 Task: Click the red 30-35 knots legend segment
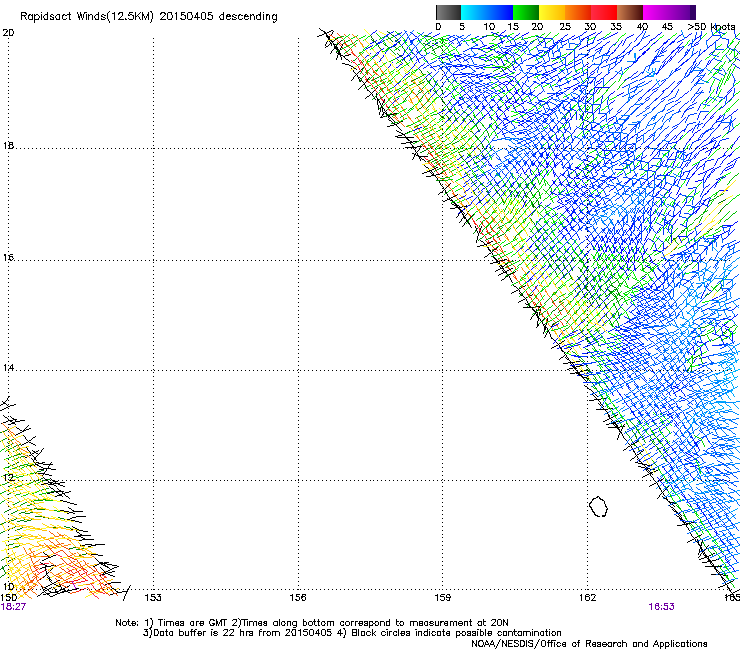[604, 12]
